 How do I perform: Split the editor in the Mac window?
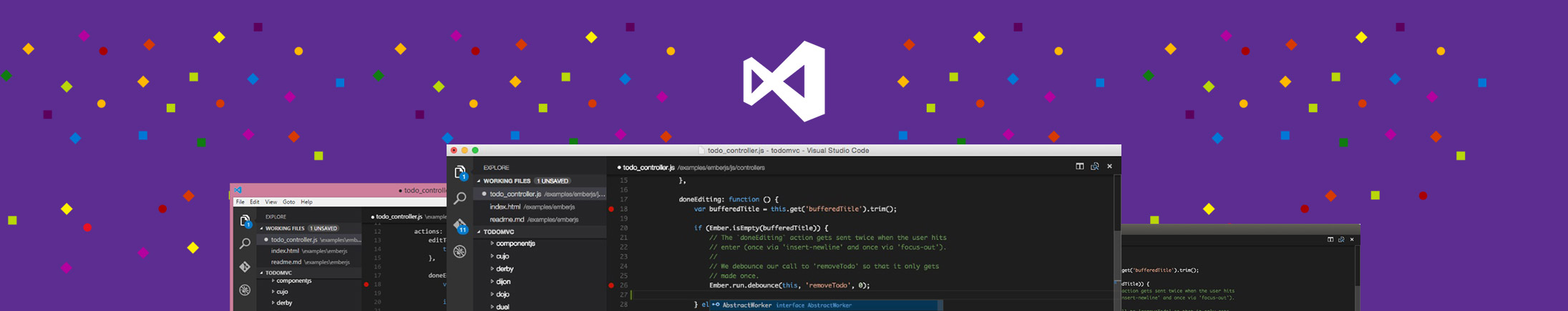(x=1080, y=167)
